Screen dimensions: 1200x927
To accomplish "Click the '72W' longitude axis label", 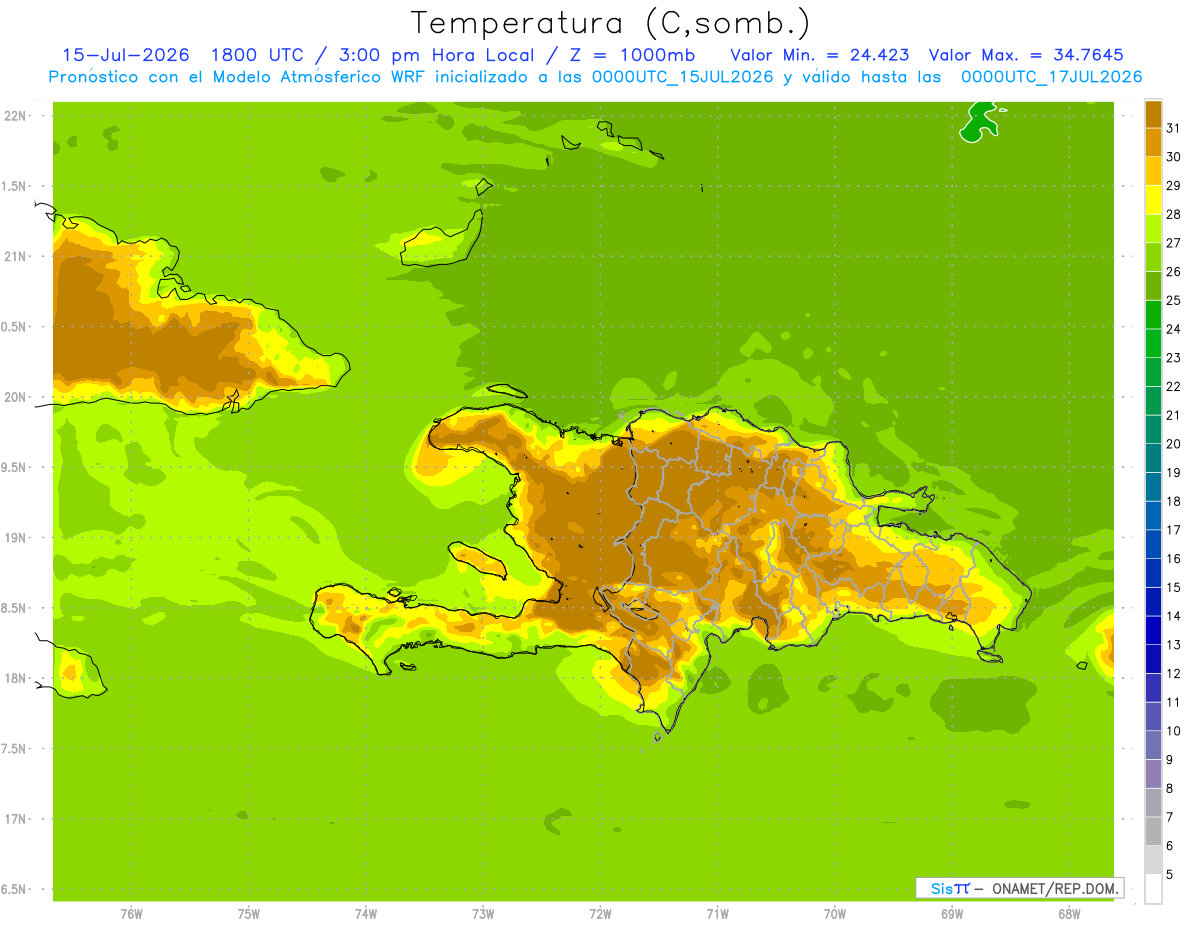I will tap(600, 914).
